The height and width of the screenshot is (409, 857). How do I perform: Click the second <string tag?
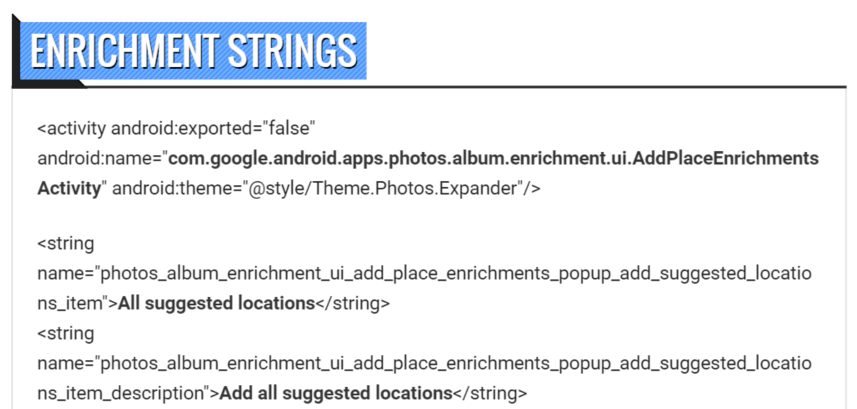[66, 331]
